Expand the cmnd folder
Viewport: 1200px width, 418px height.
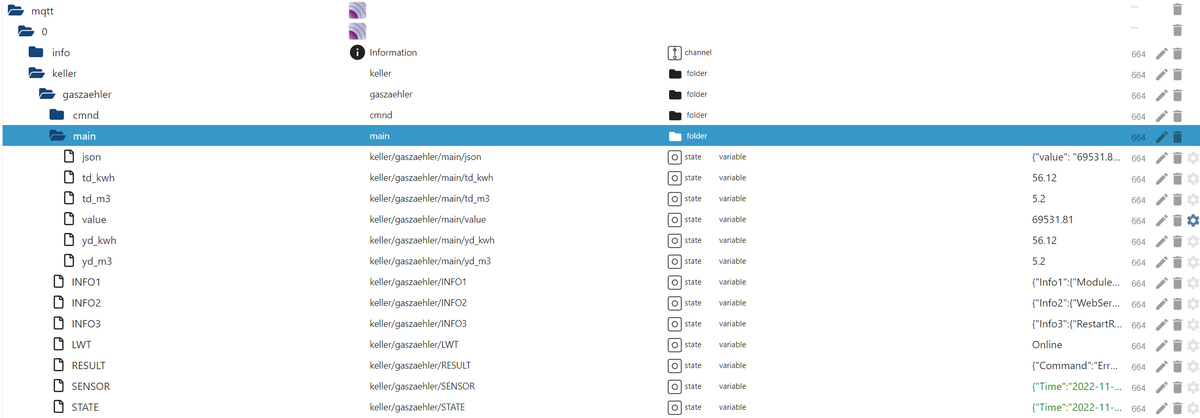coord(57,115)
